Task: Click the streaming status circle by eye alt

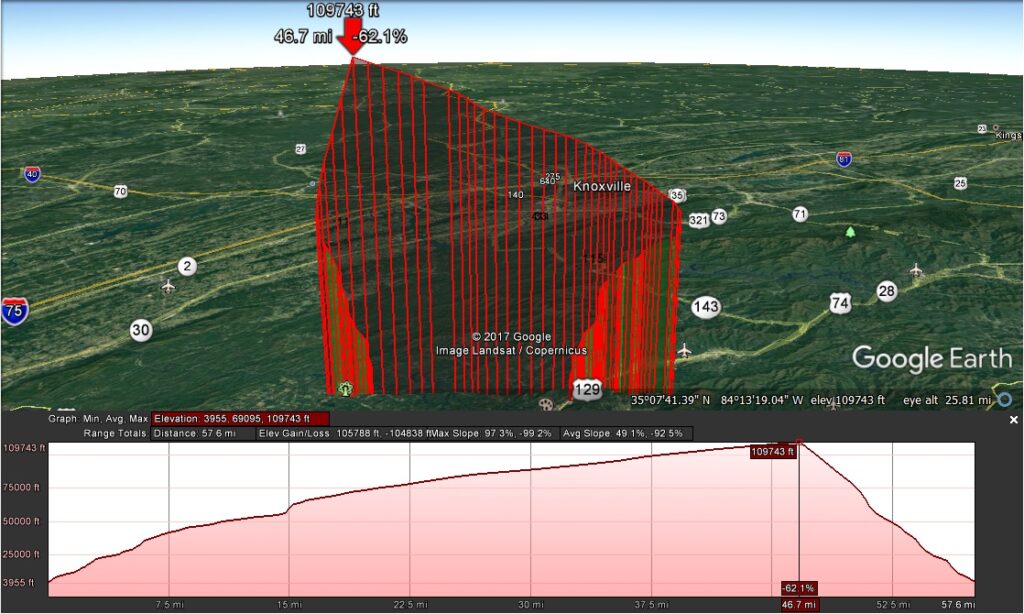Action: (1004, 400)
